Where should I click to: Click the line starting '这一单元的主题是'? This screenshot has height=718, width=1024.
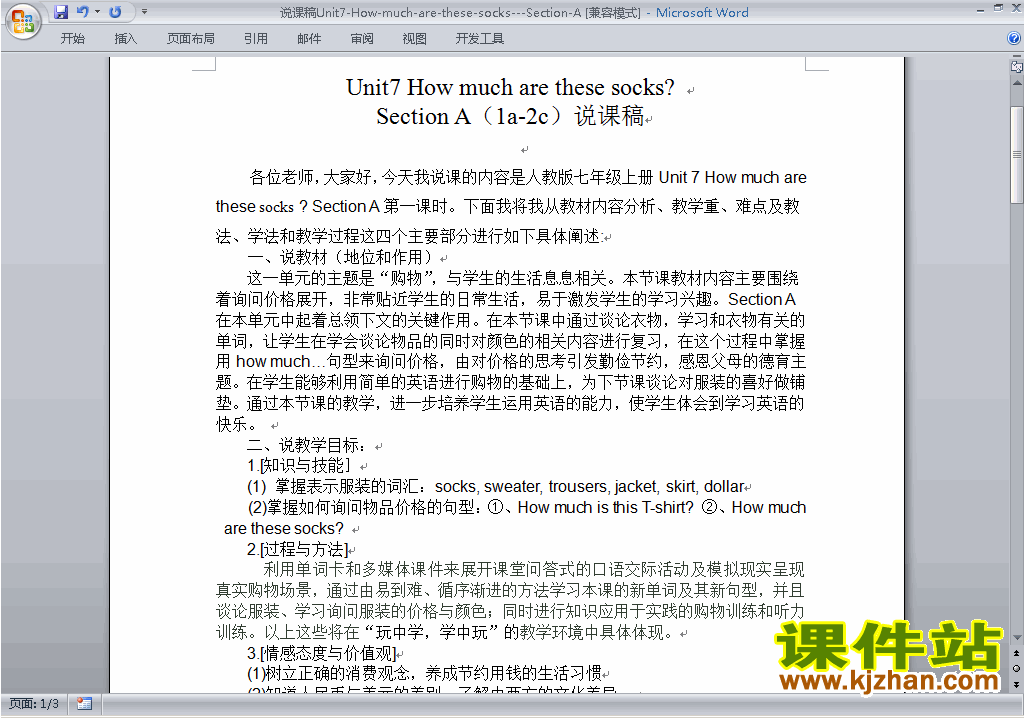[522, 278]
